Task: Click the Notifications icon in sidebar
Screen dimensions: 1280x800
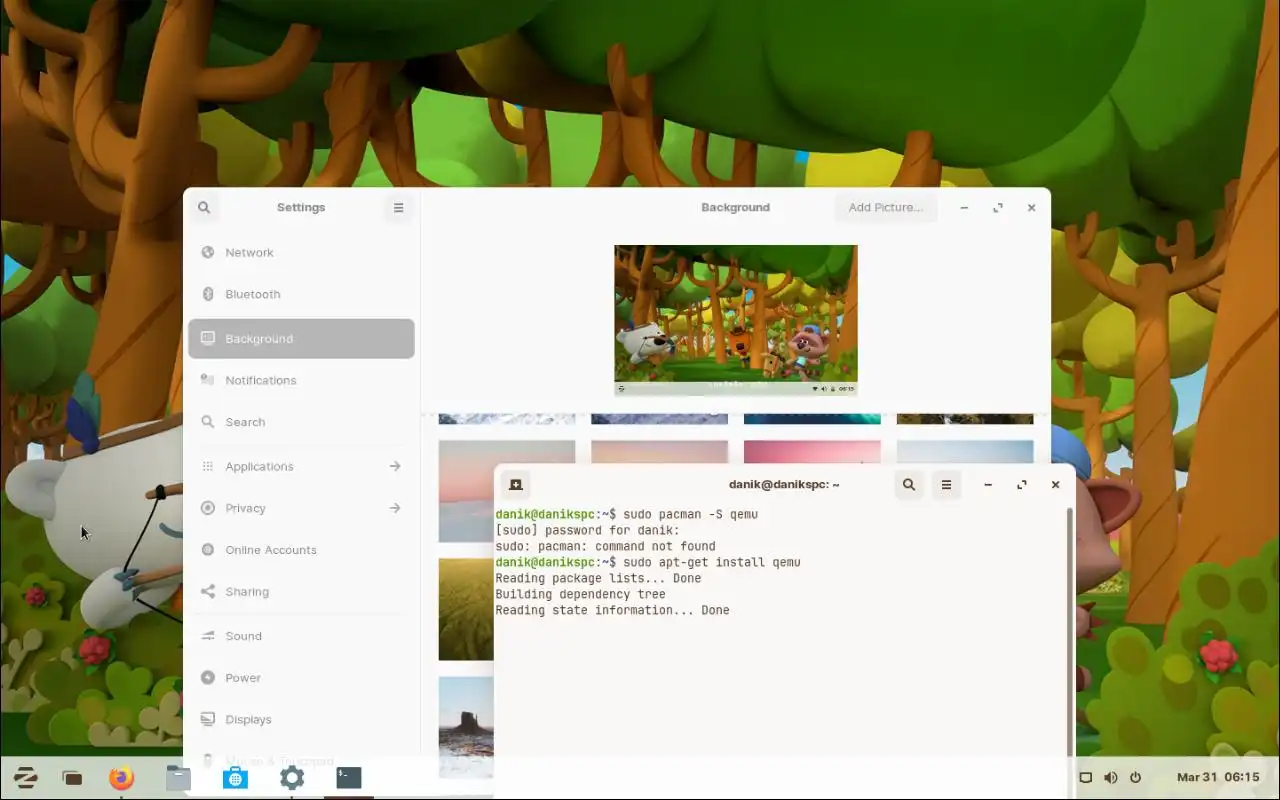Action: point(208,380)
